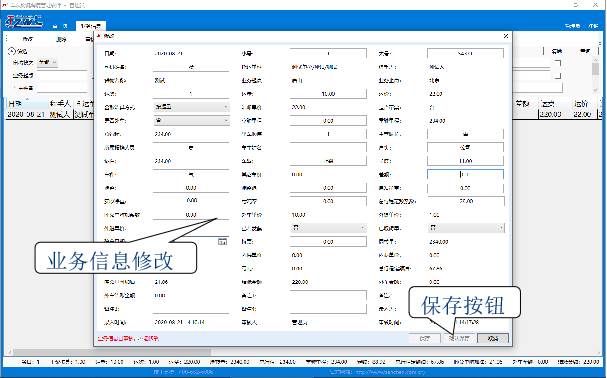
Task: Expand the first dropdown in the dialog's left column
Action: pyautogui.click(x=191, y=107)
